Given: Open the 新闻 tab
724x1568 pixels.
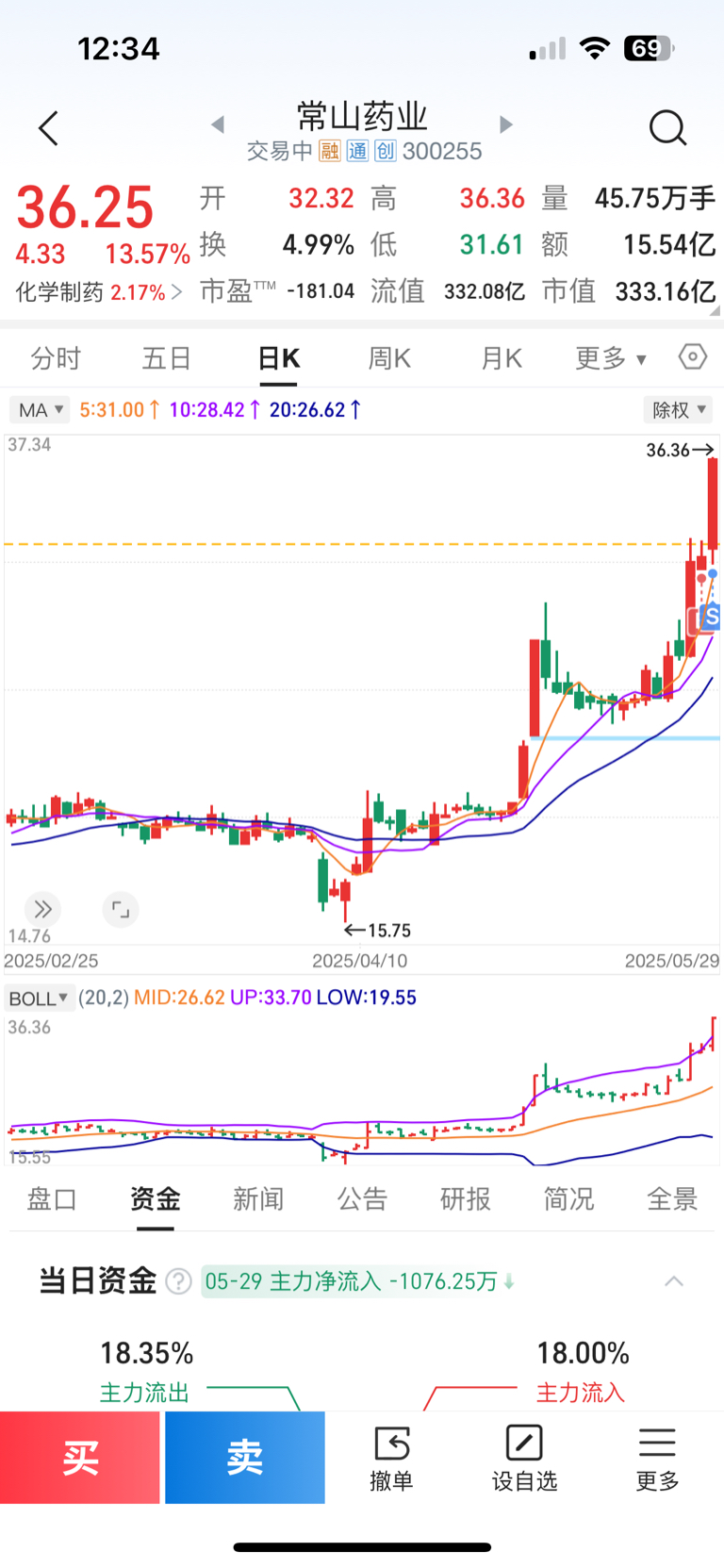Looking at the screenshot, I should 258,1199.
